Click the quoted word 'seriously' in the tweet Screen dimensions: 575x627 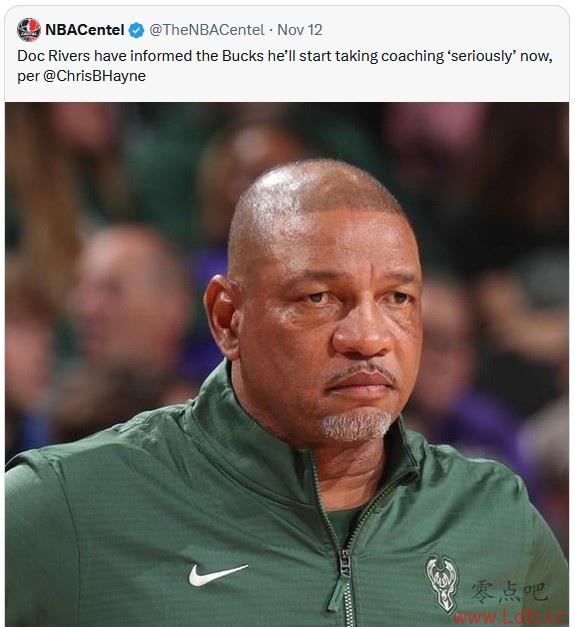pyautogui.click(x=482, y=56)
